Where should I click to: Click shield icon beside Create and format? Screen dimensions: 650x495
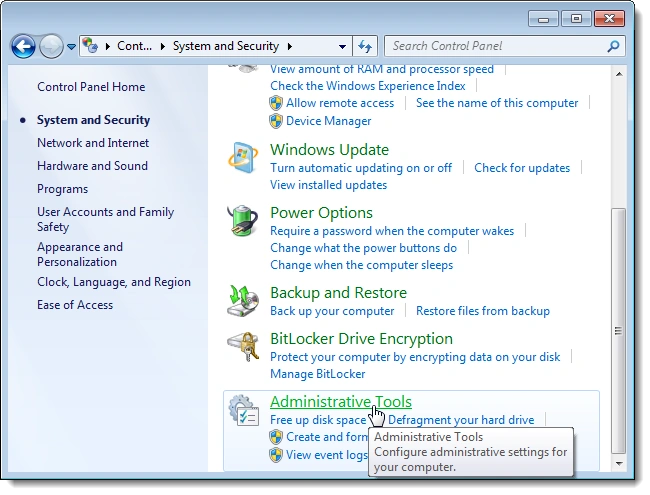pyautogui.click(x=276, y=437)
